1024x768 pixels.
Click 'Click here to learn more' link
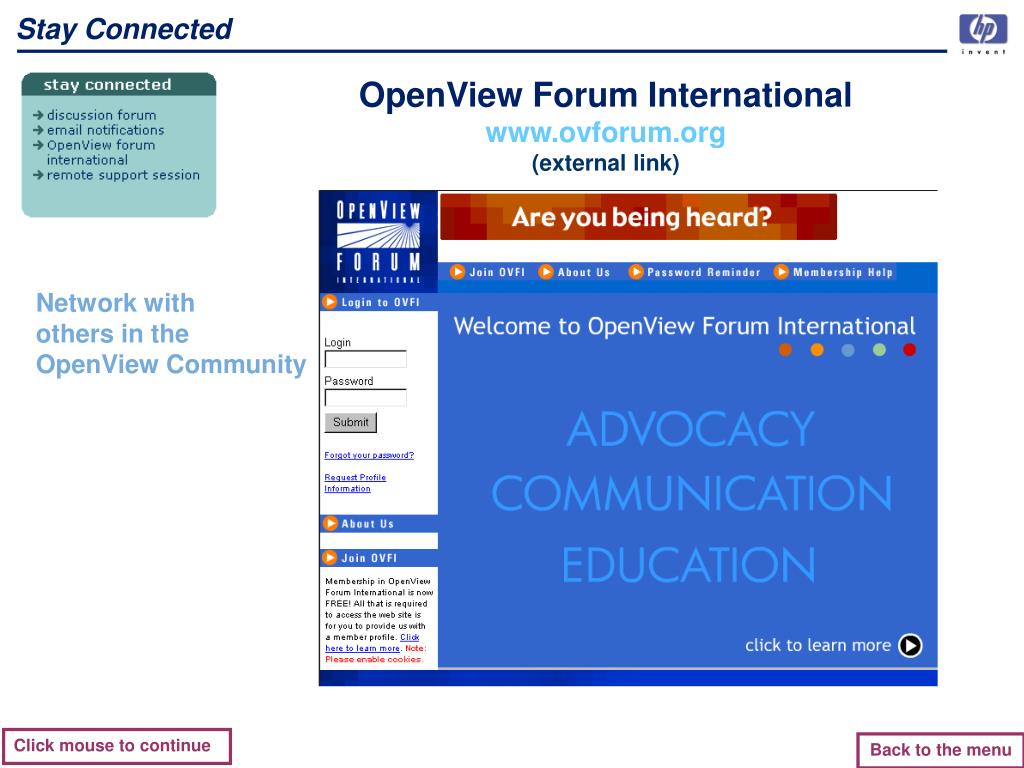[372, 643]
